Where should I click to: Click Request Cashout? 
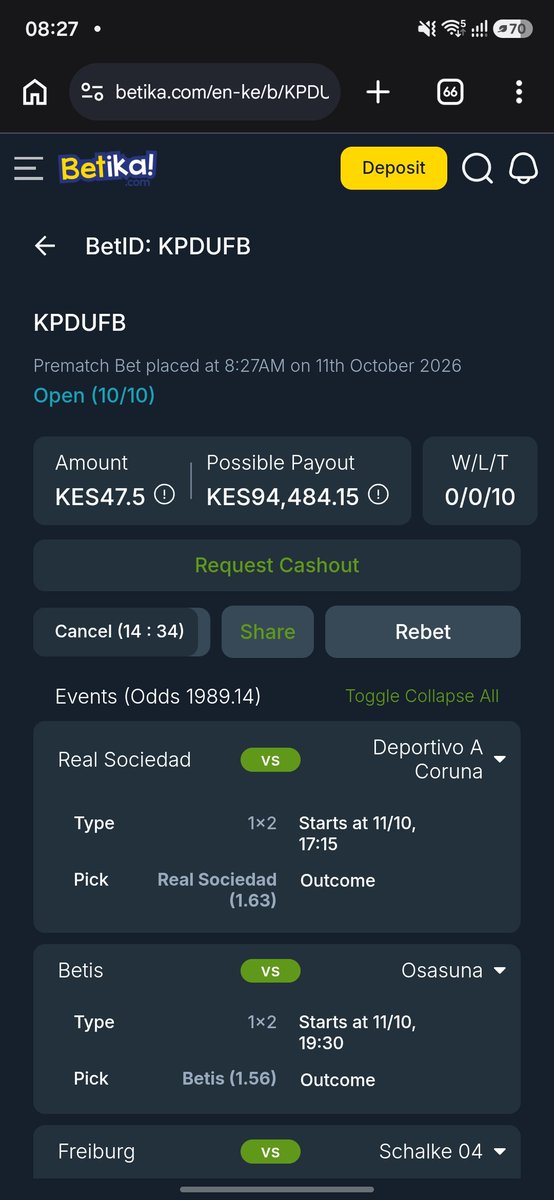[277, 566]
